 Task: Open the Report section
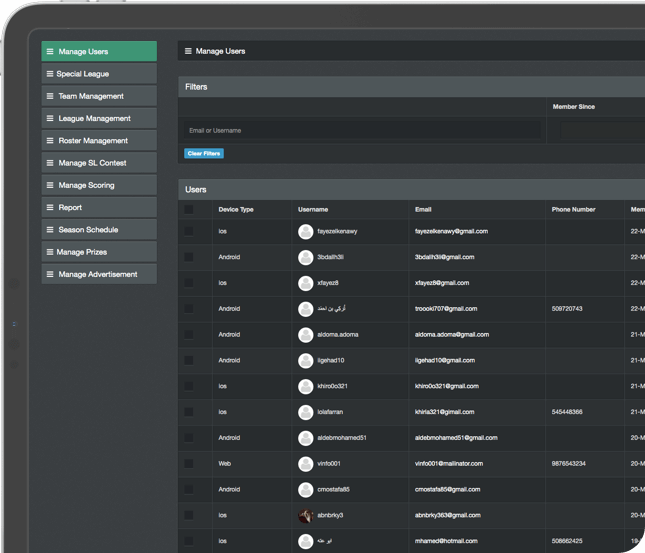coord(99,207)
